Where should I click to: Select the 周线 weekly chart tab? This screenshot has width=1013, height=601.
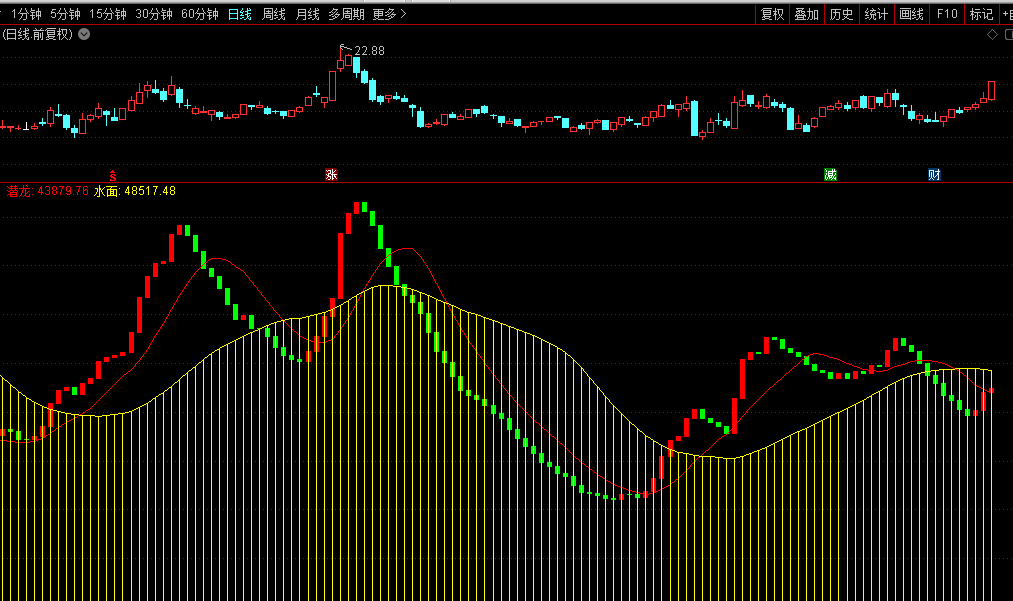tap(274, 14)
